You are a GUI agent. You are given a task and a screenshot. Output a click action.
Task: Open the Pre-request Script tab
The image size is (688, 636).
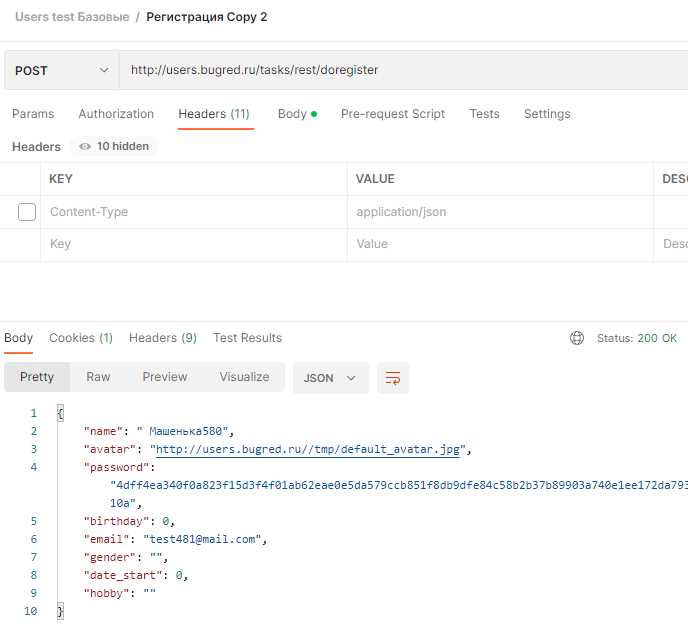click(393, 114)
